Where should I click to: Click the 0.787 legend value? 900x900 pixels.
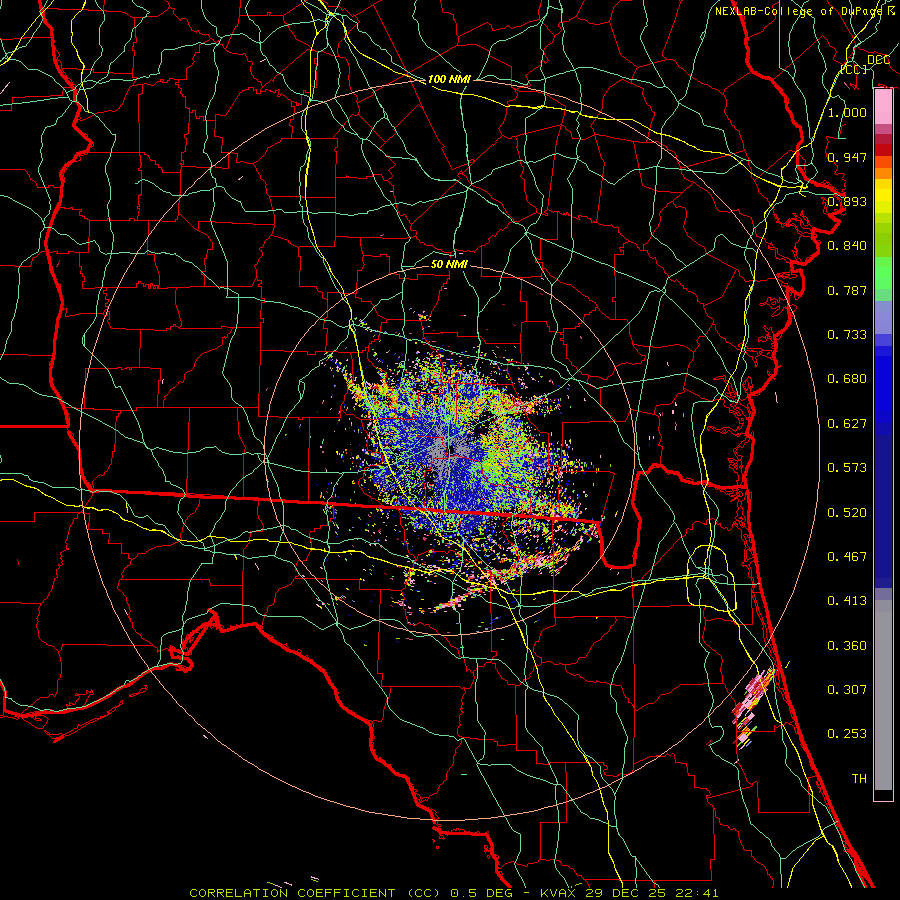click(847, 290)
